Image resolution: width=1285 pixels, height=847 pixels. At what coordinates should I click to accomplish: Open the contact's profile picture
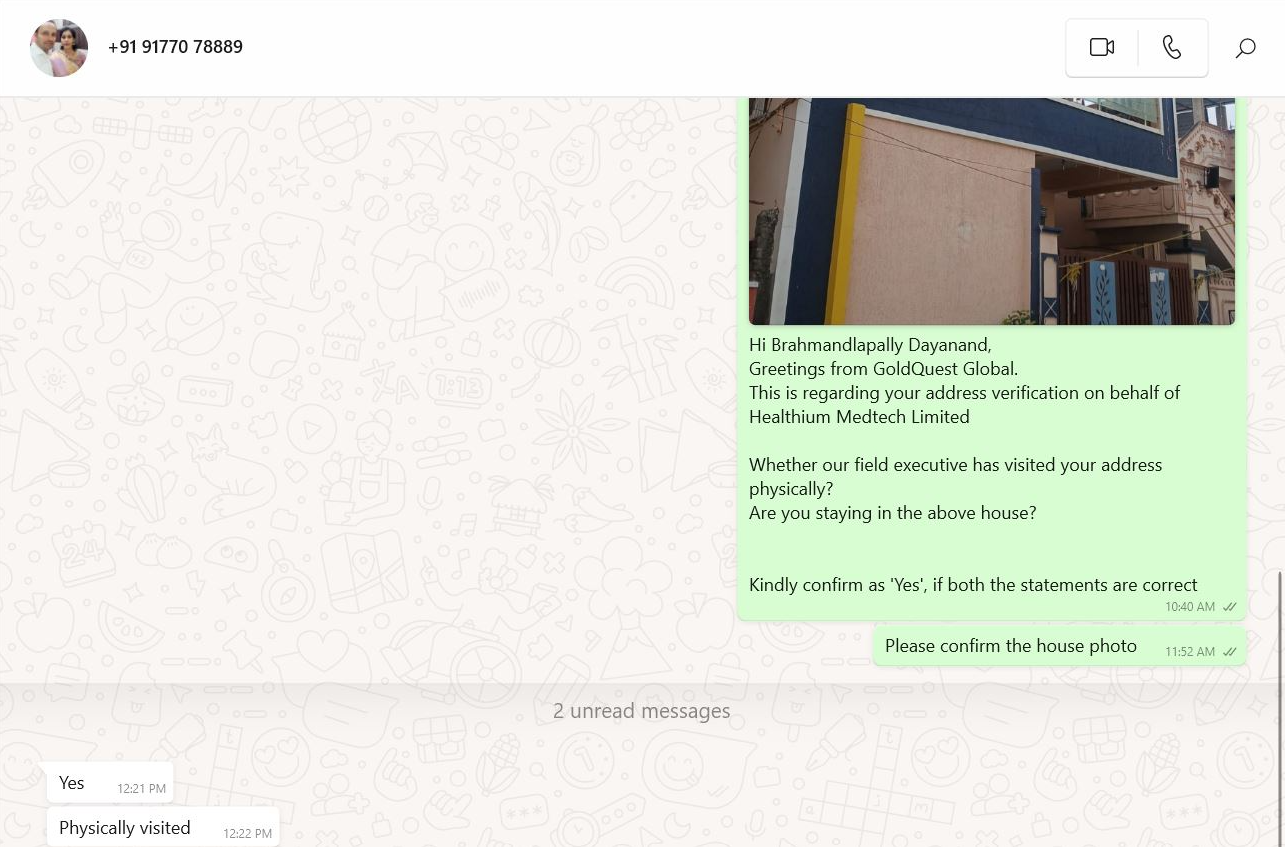pyautogui.click(x=59, y=48)
